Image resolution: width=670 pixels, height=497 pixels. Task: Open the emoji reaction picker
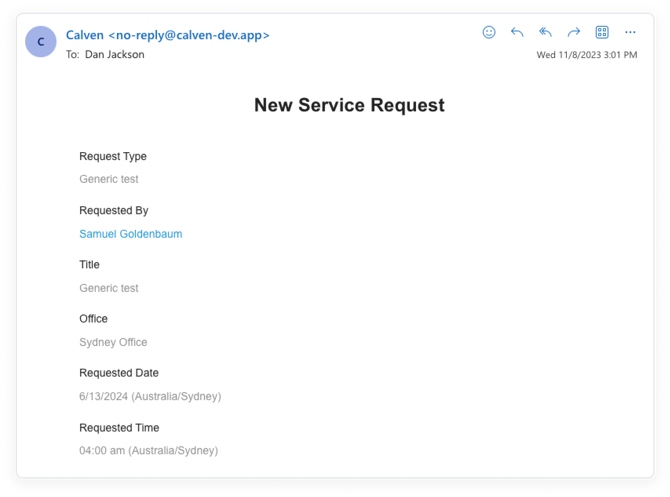click(489, 32)
